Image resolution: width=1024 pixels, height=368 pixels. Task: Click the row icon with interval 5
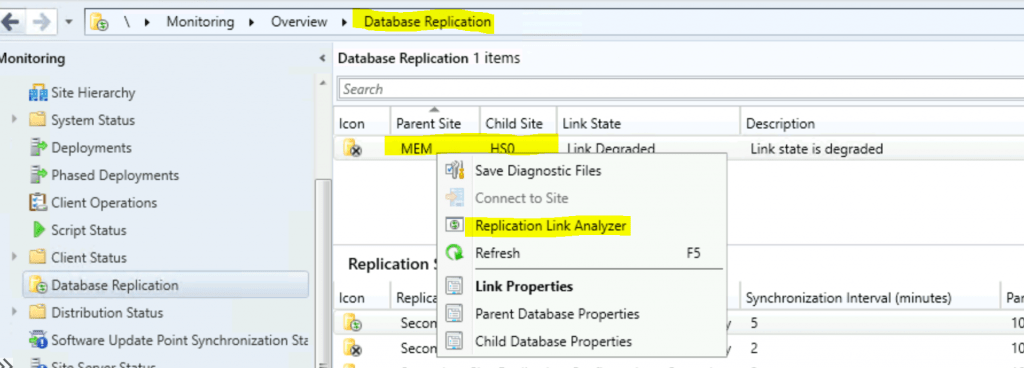(352, 323)
